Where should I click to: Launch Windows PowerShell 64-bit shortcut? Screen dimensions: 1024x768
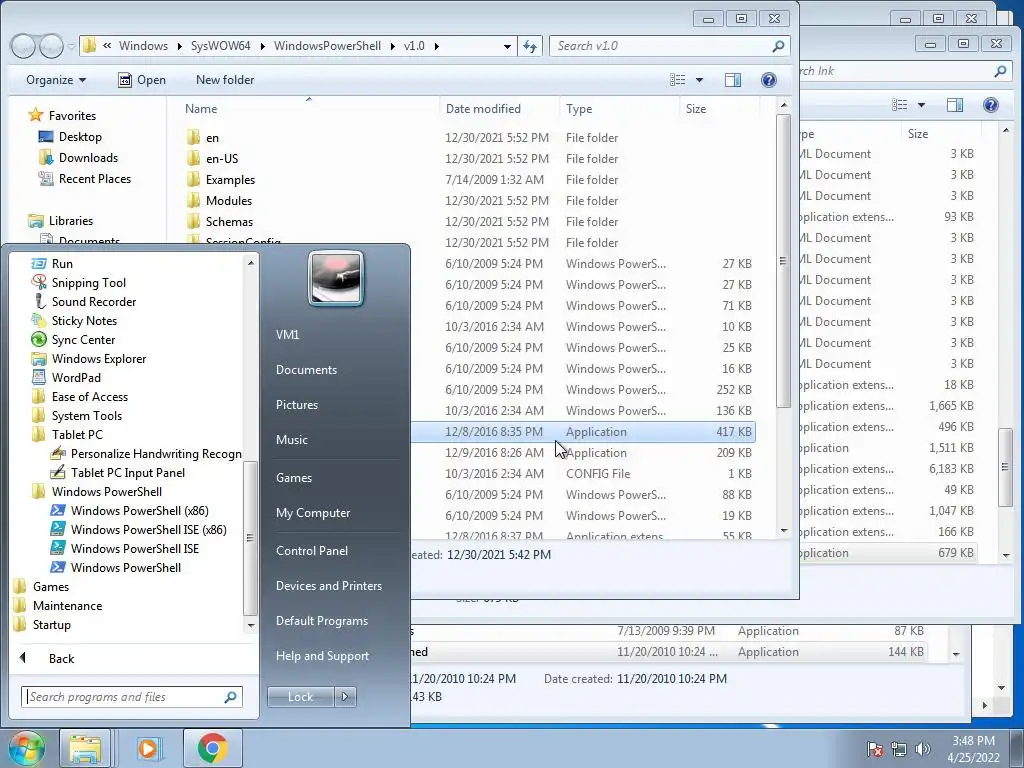click(125, 568)
